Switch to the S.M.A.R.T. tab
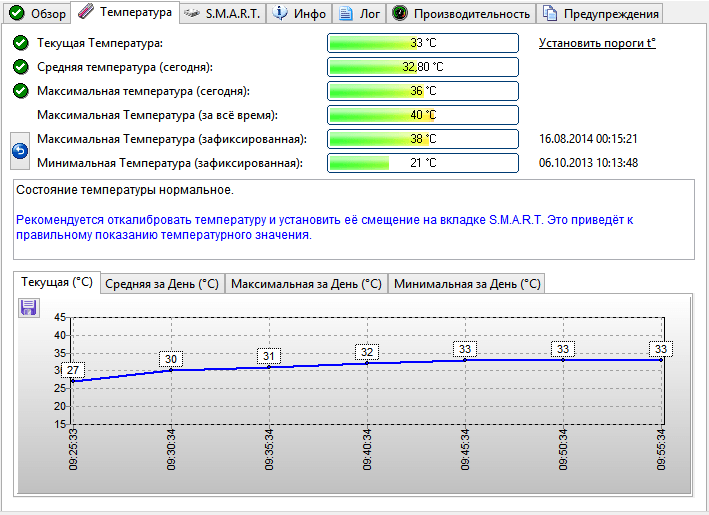This screenshot has height=515, width=709. [223, 14]
